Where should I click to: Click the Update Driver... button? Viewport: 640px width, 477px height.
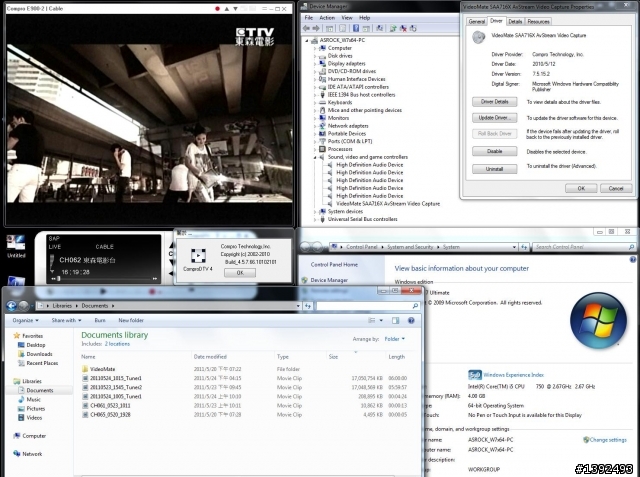click(495, 118)
